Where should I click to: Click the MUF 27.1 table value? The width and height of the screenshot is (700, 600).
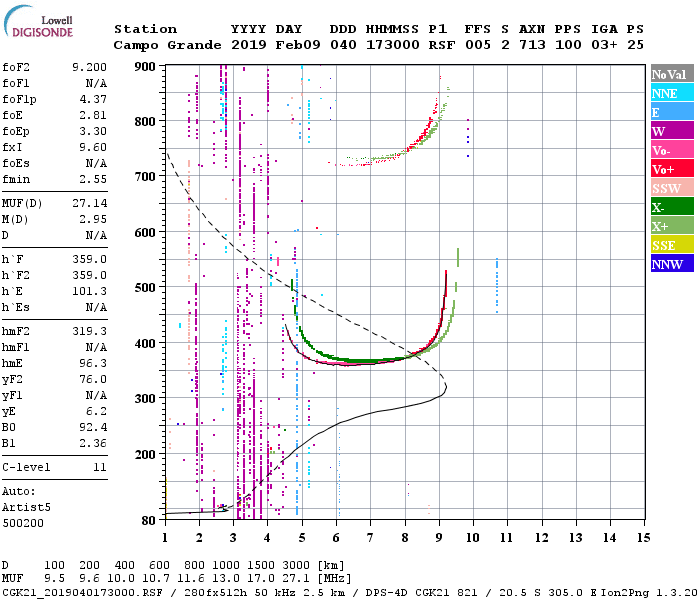tap(296, 579)
